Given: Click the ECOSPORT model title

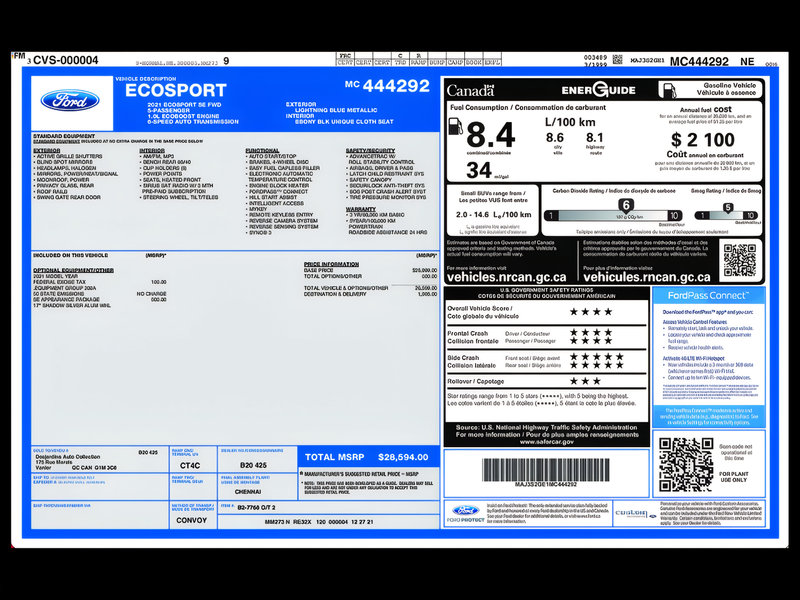Looking at the screenshot, I should tap(176, 90).
